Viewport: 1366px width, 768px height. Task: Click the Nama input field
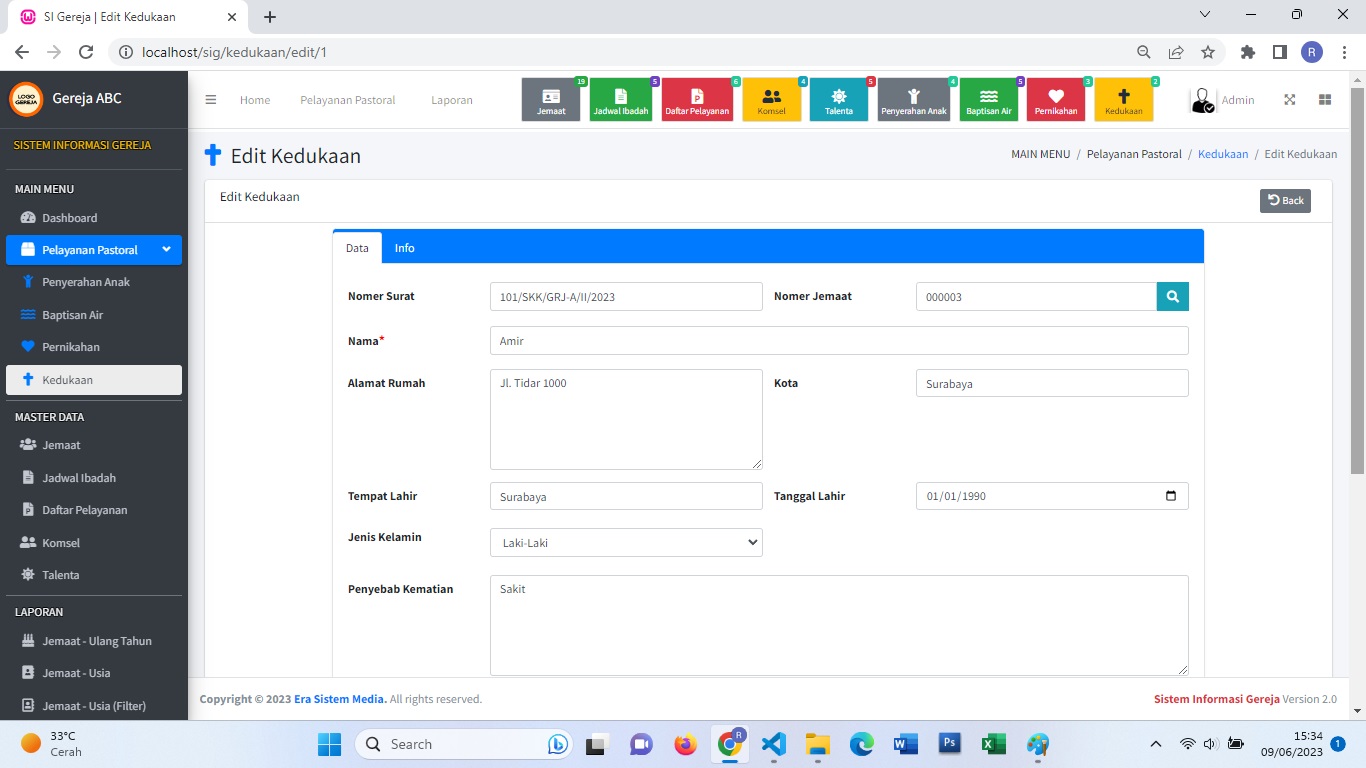pyautogui.click(x=838, y=341)
